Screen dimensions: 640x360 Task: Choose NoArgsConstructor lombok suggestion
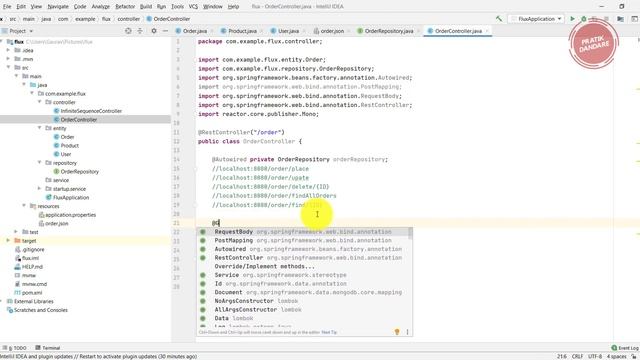[x=304, y=301]
